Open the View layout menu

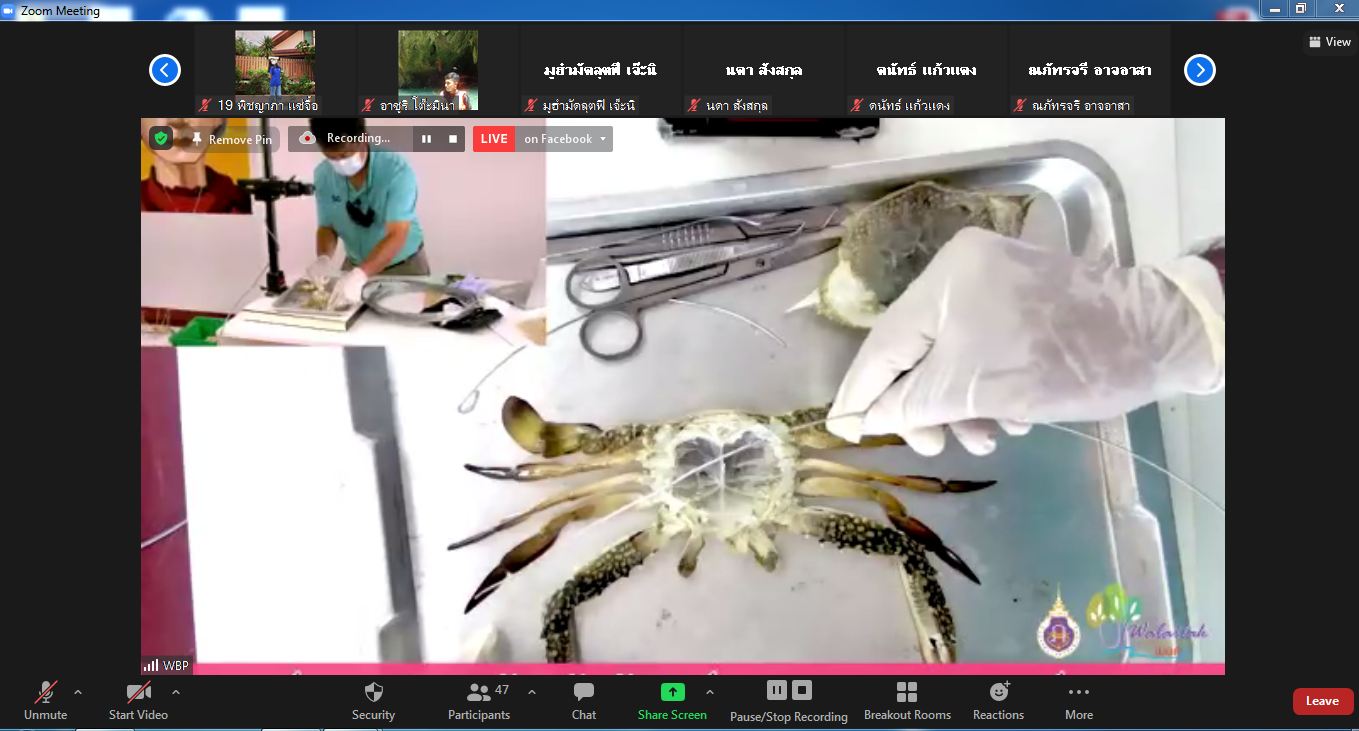tap(1329, 42)
